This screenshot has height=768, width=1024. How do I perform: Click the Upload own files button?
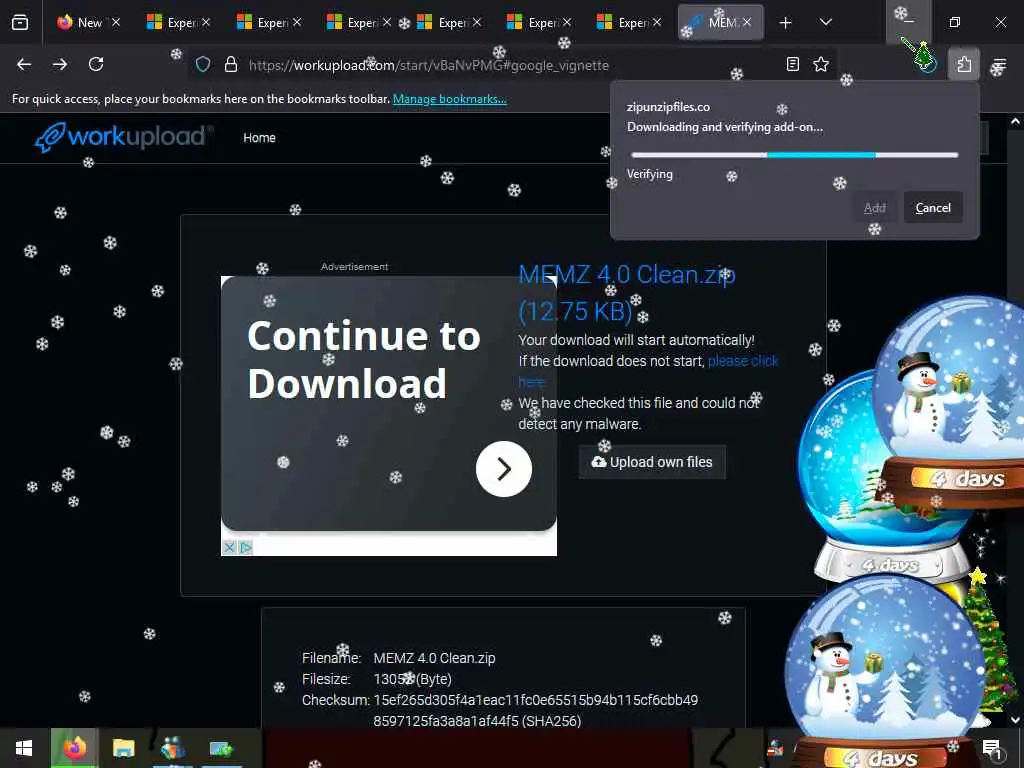(x=652, y=462)
